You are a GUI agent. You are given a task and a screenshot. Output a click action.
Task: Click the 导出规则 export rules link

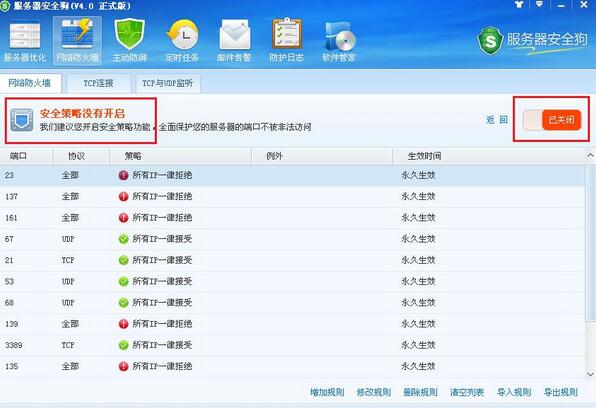(561, 392)
